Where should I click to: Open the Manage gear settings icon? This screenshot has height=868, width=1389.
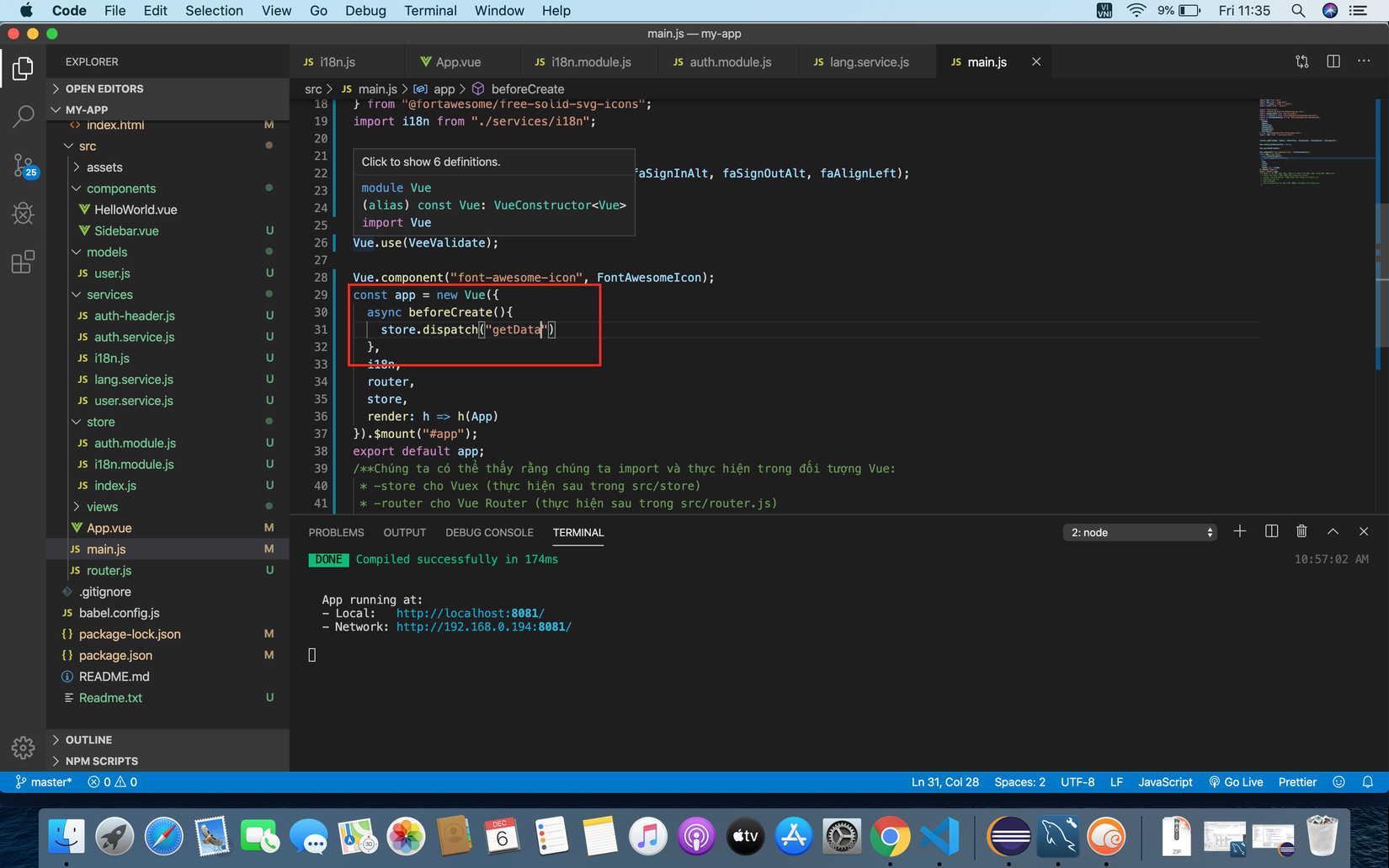coord(23,747)
